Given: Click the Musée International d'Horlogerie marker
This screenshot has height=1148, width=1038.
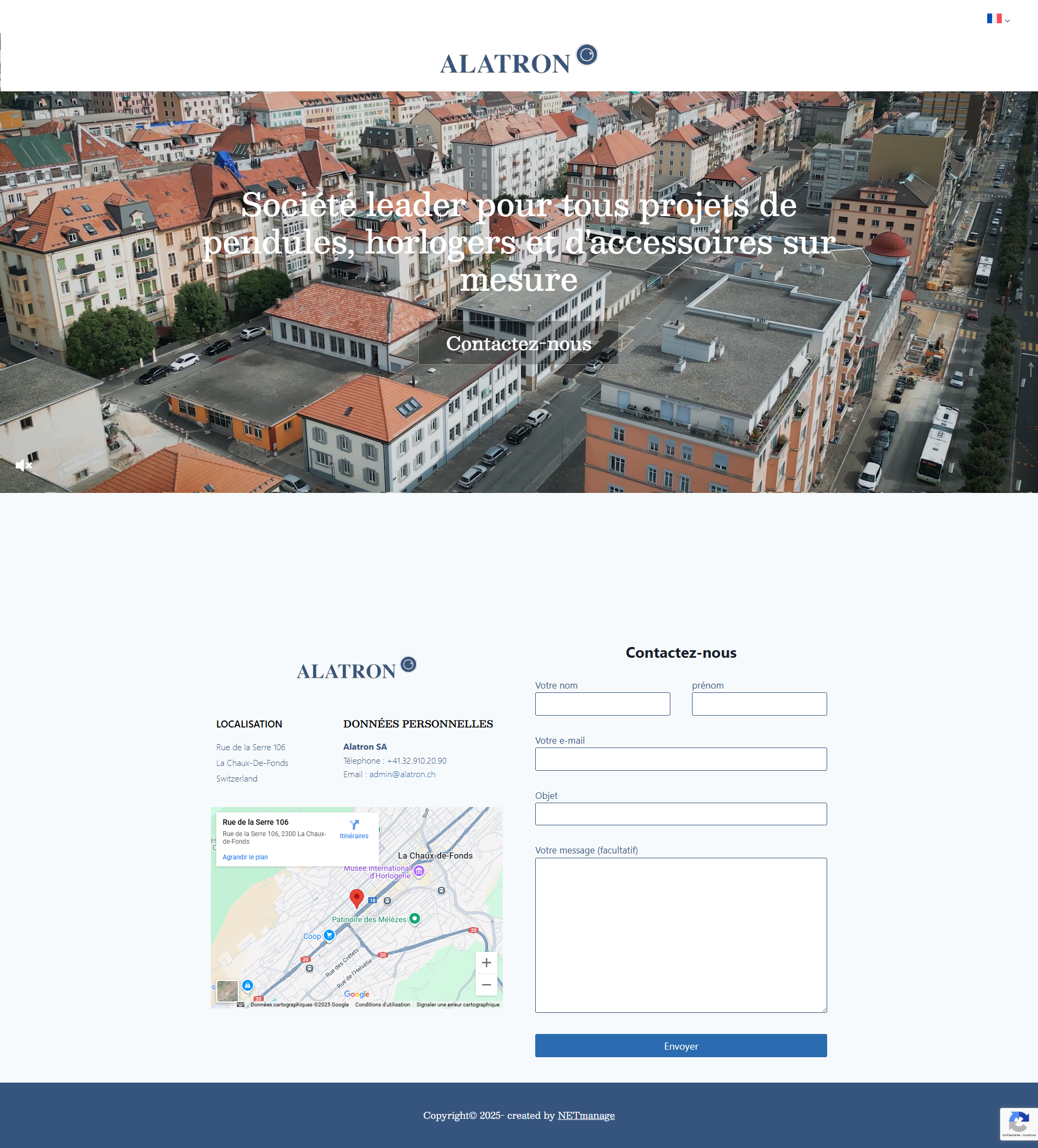Looking at the screenshot, I should click(419, 871).
